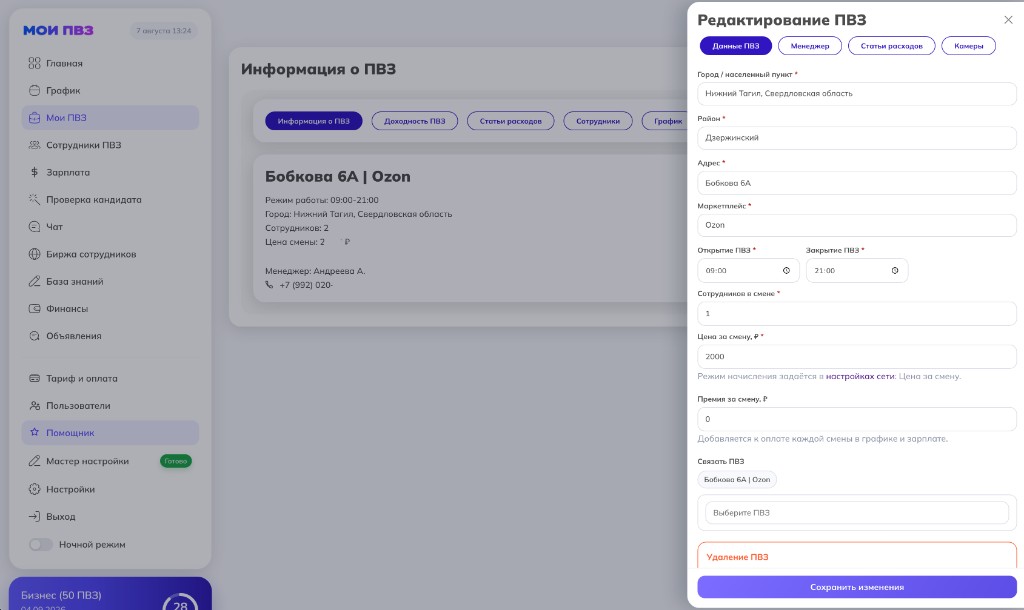Click the Финансы wallet icon

point(35,308)
